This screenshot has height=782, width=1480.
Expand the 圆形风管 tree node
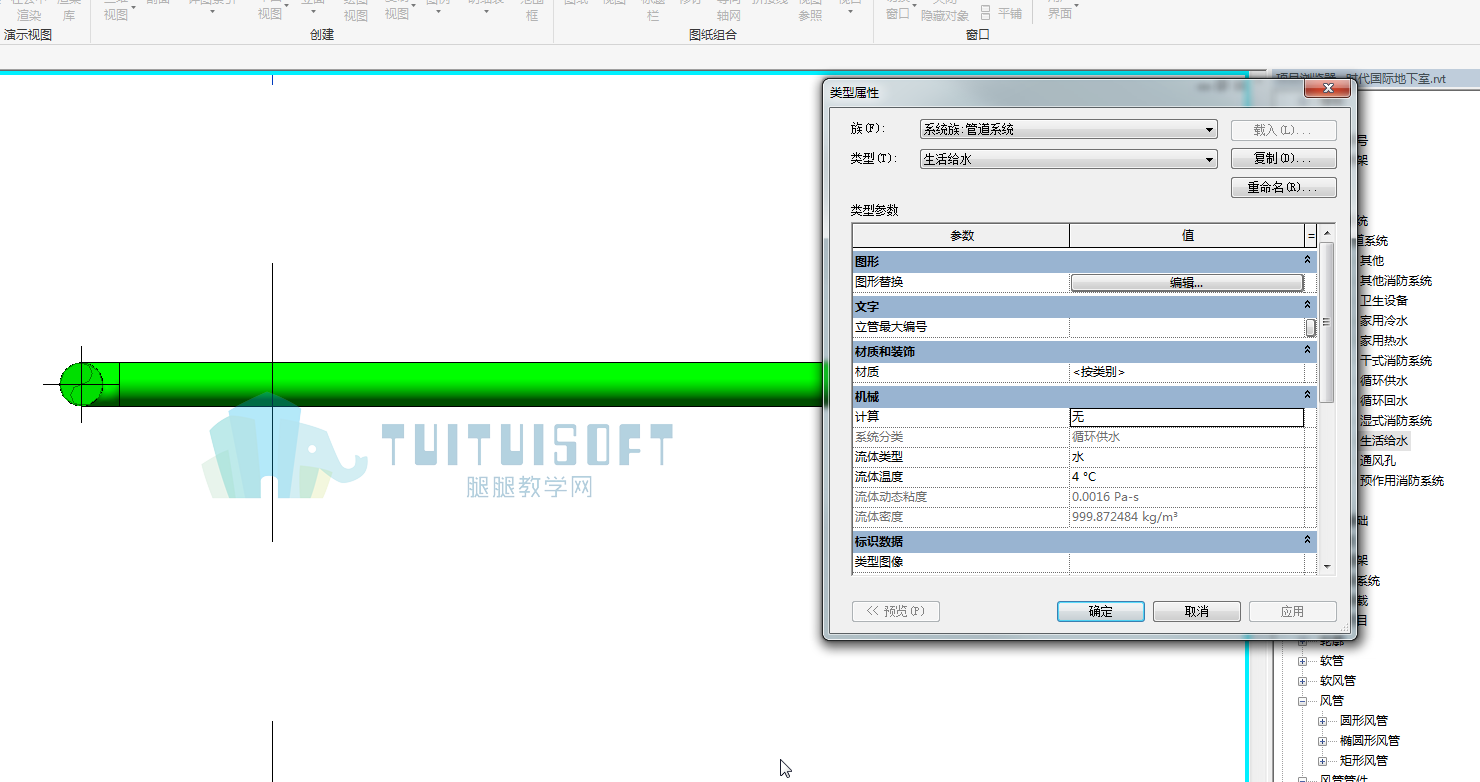[x=1322, y=721]
